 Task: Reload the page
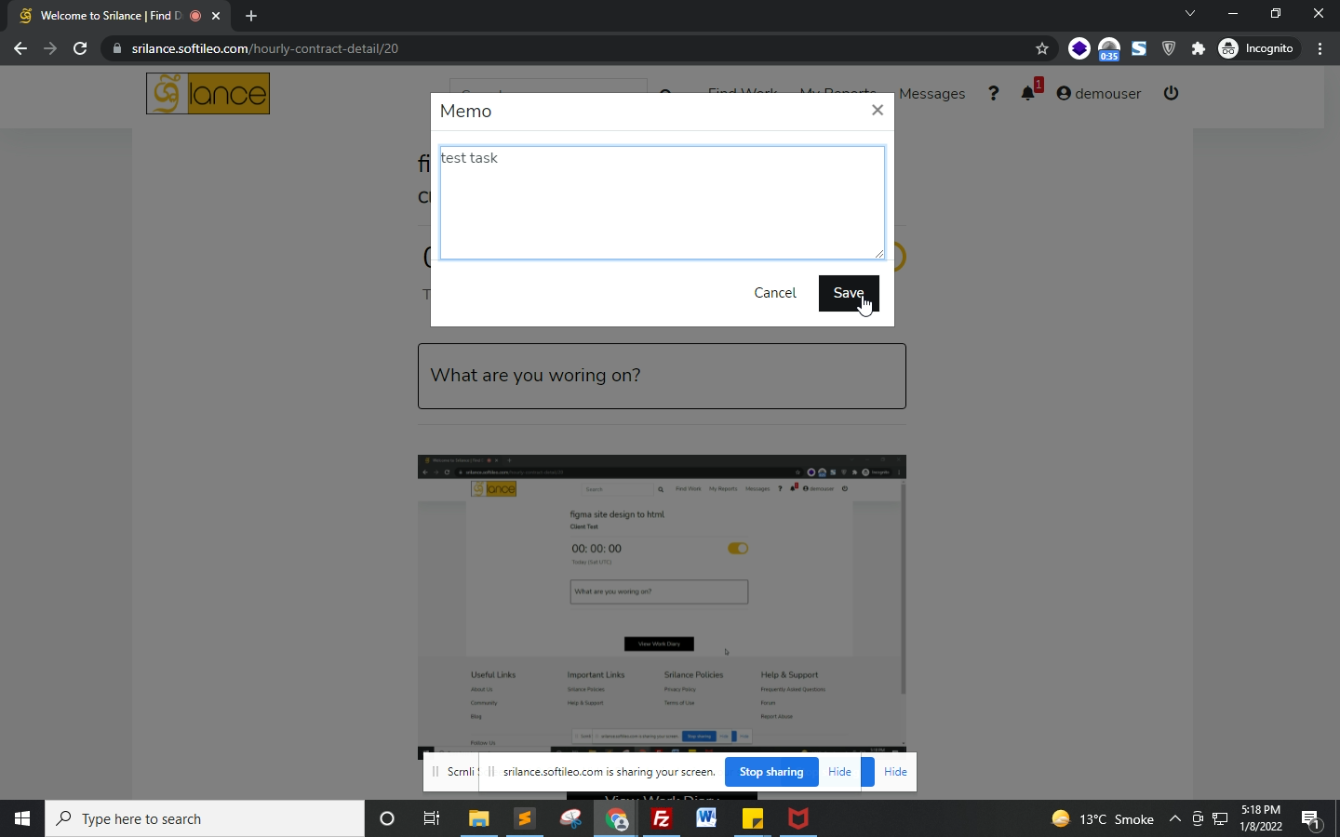point(80,48)
